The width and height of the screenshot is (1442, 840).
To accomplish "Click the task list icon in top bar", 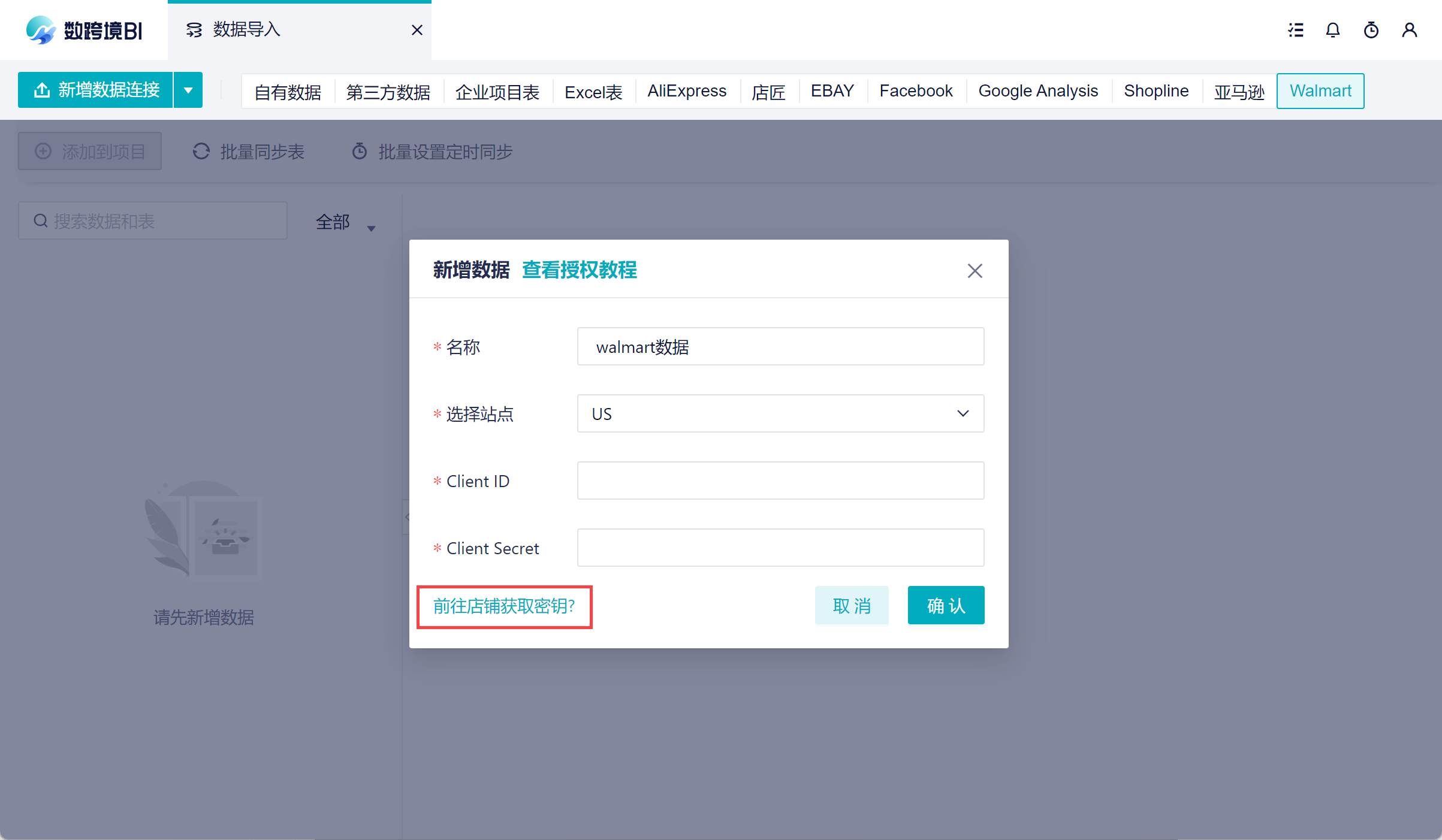I will (1296, 30).
